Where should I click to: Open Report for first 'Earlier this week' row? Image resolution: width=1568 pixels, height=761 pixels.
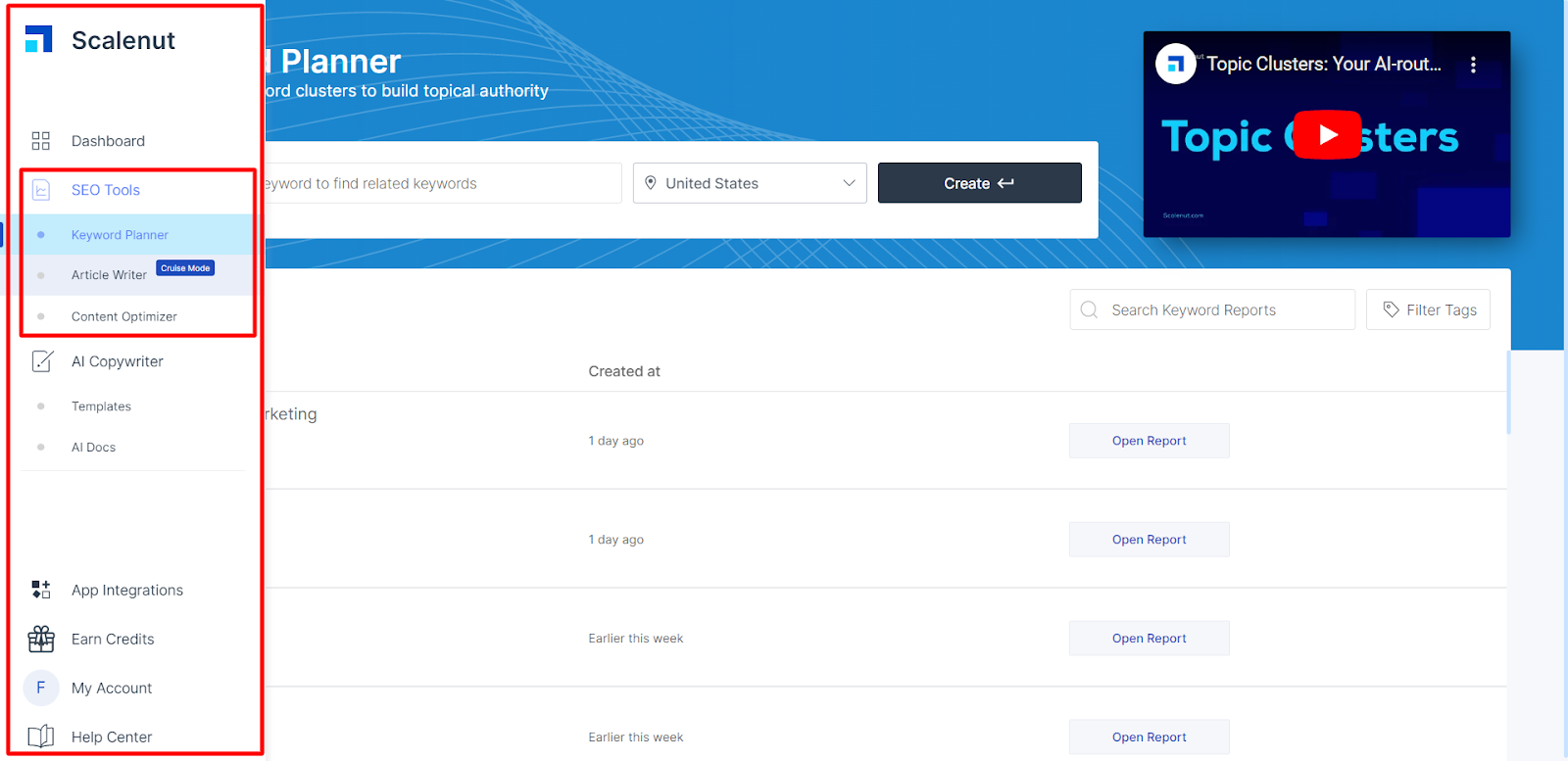pyautogui.click(x=1150, y=639)
